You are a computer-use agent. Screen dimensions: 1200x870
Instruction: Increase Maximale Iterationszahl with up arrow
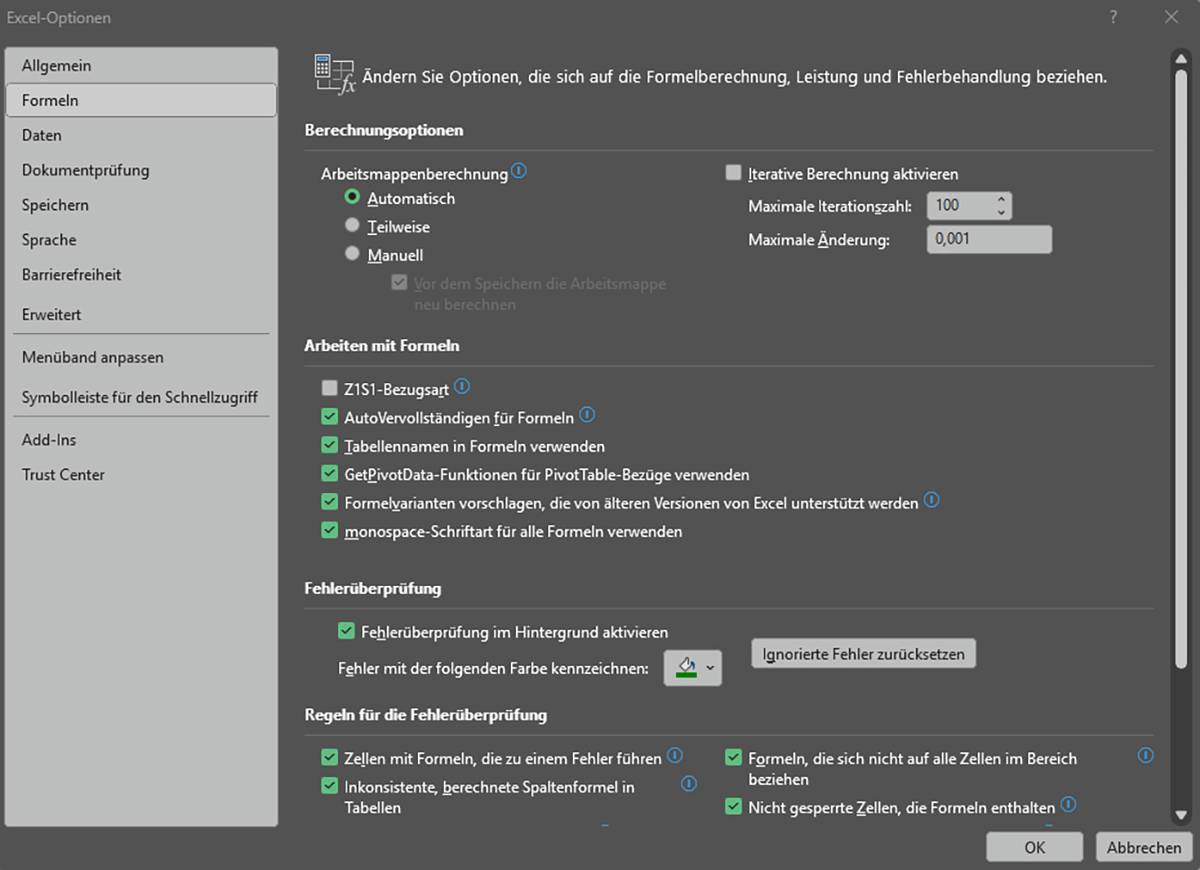click(x=1001, y=200)
